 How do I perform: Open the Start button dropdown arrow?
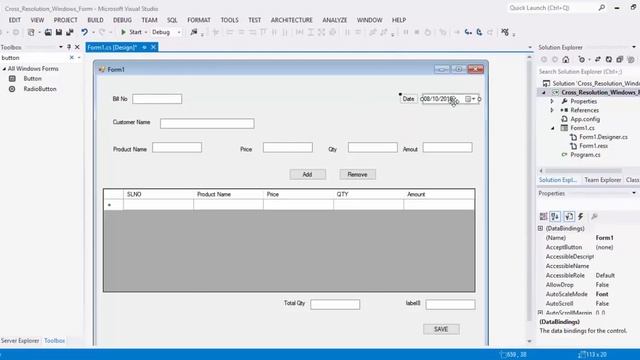coord(146,32)
